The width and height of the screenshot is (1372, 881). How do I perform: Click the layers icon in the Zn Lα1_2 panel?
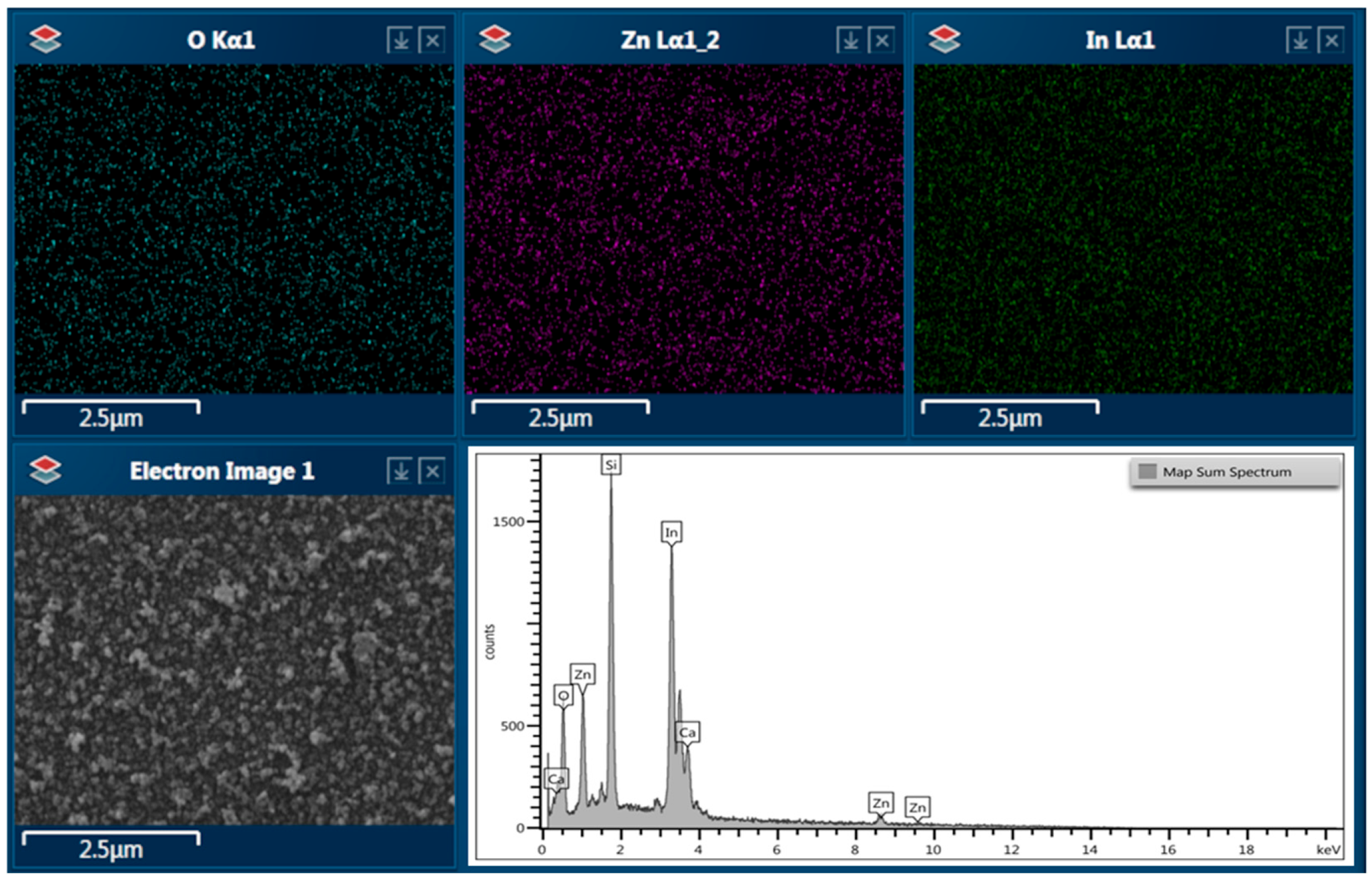coord(495,39)
